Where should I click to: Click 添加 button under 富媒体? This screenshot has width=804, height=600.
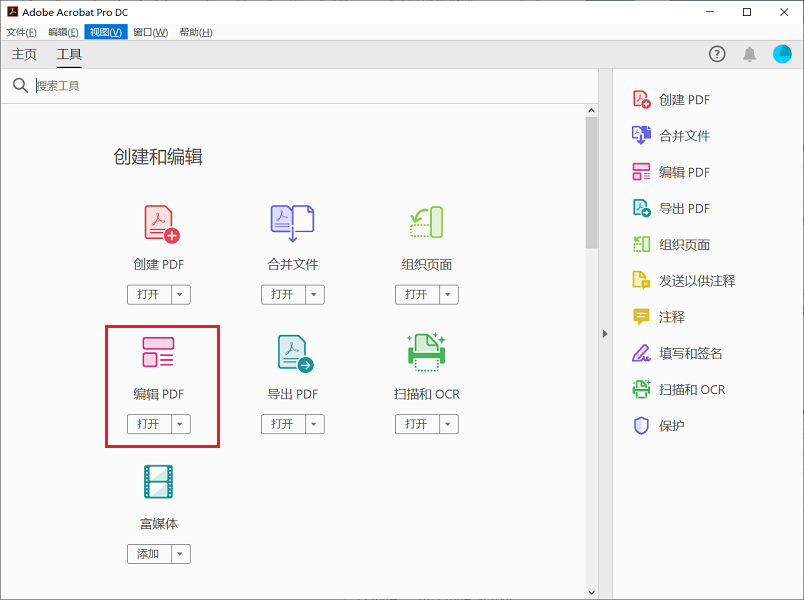(149, 554)
